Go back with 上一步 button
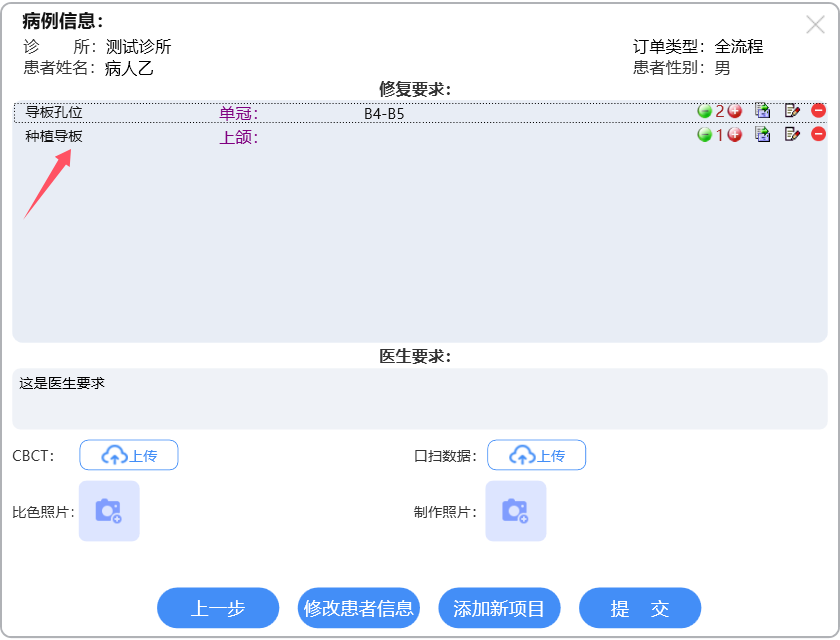This screenshot has height=640, width=840. pos(218,608)
